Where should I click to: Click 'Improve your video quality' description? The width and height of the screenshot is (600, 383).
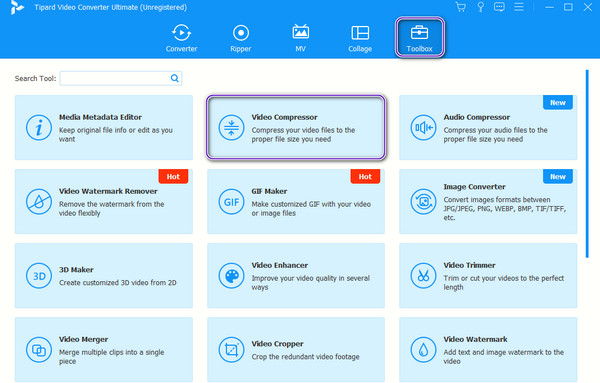(310, 283)
